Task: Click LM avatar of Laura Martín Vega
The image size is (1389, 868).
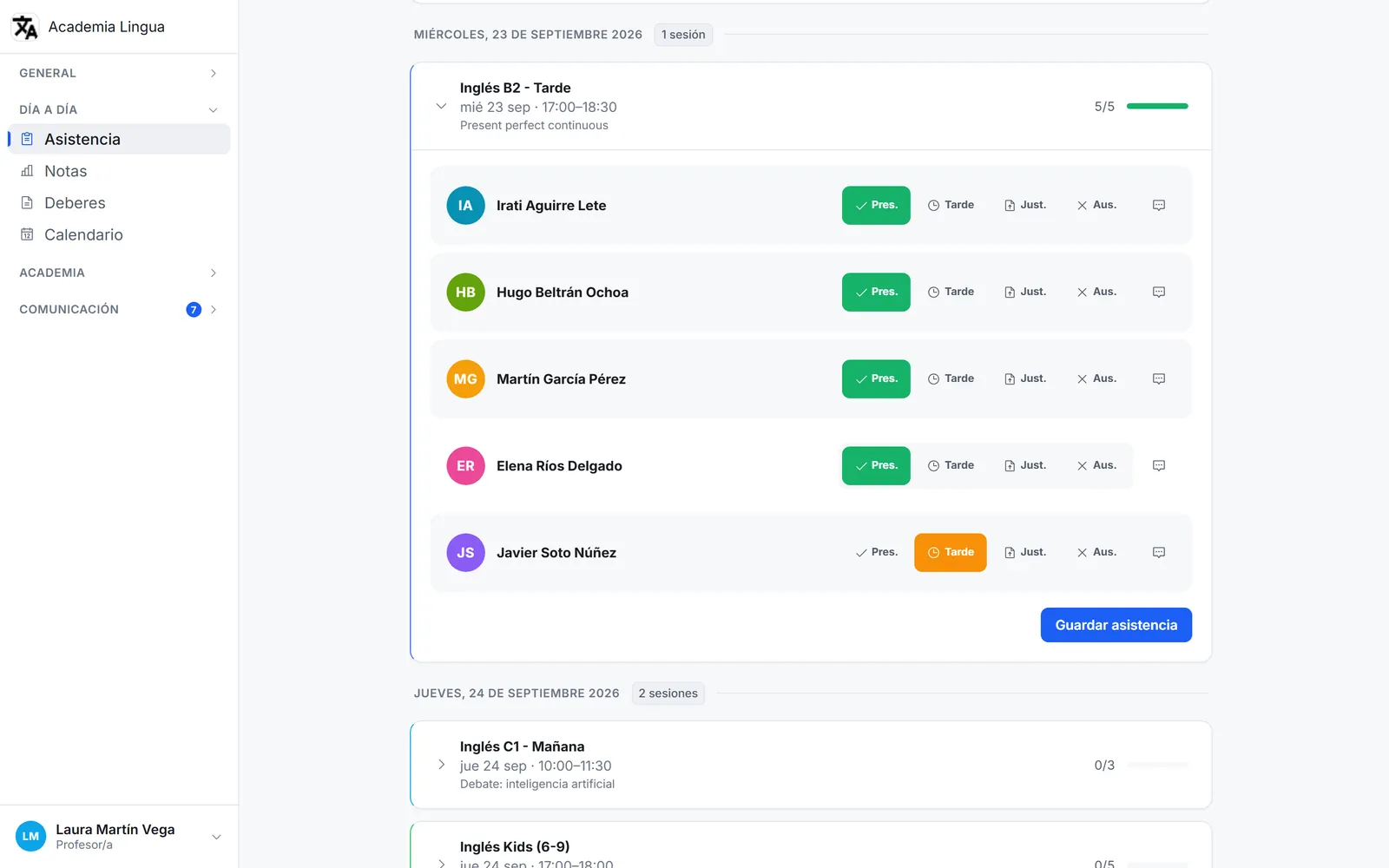Action: pyautogui.click(x=30, y=837)
